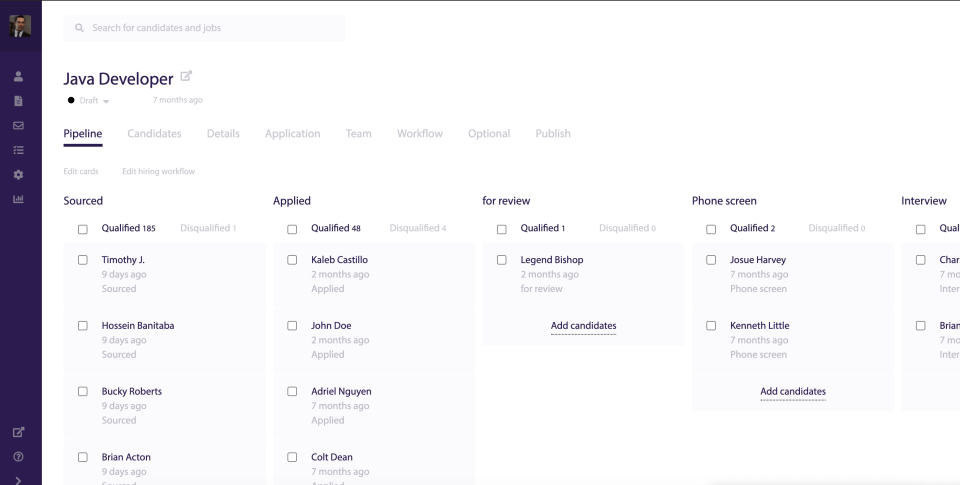Show Disqualified candidates in Applied column
This screenshot has height=485, width=960.
(x=417, y=228)
